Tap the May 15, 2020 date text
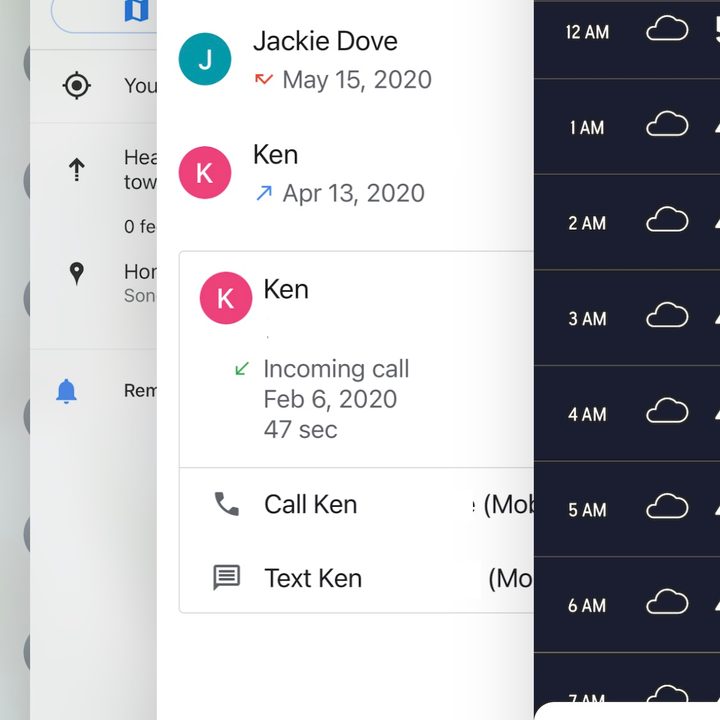The height and width of the screenshot is (720, 720). pos(357,79)
